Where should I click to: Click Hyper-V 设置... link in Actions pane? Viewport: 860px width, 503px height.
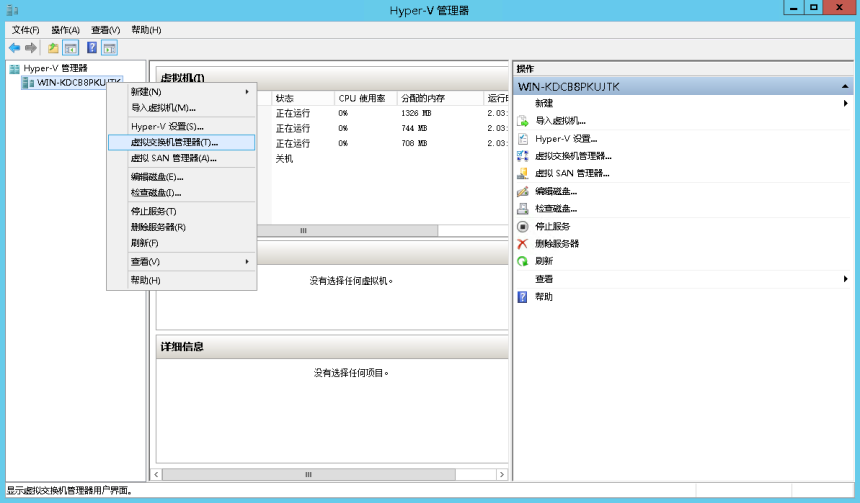click(x=566, y=139)
